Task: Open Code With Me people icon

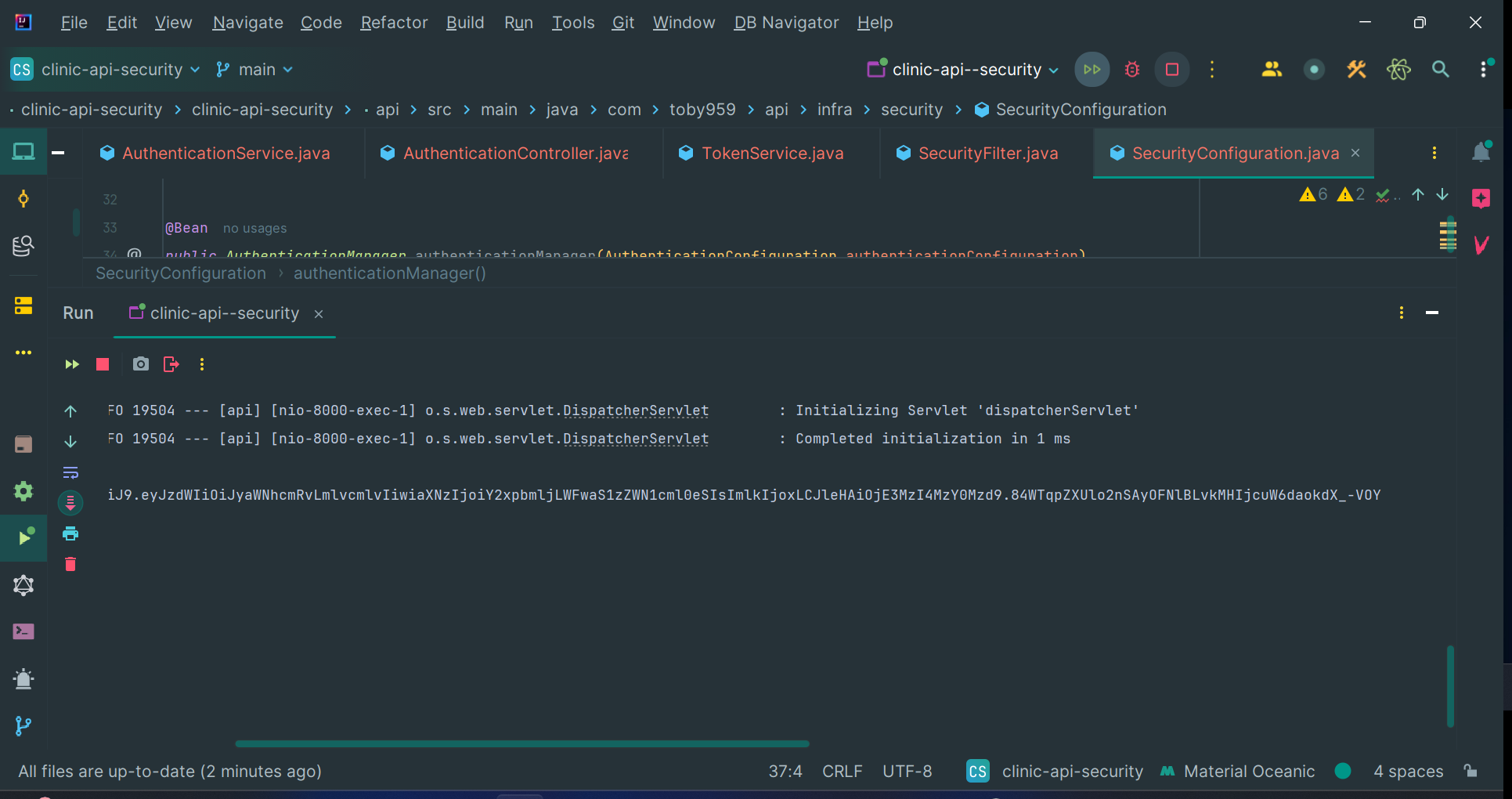Action: (x=1272, y=70)
